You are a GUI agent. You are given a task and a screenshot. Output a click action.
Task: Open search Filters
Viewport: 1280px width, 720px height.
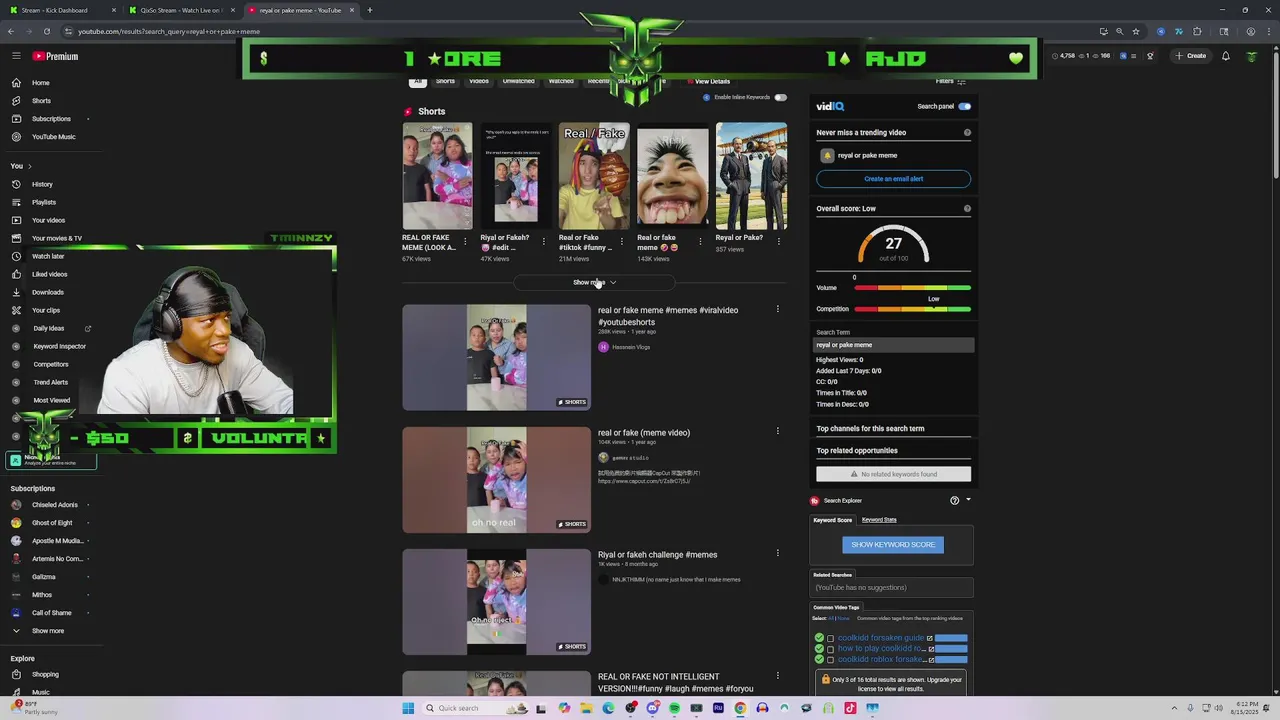tap(950, 81)
